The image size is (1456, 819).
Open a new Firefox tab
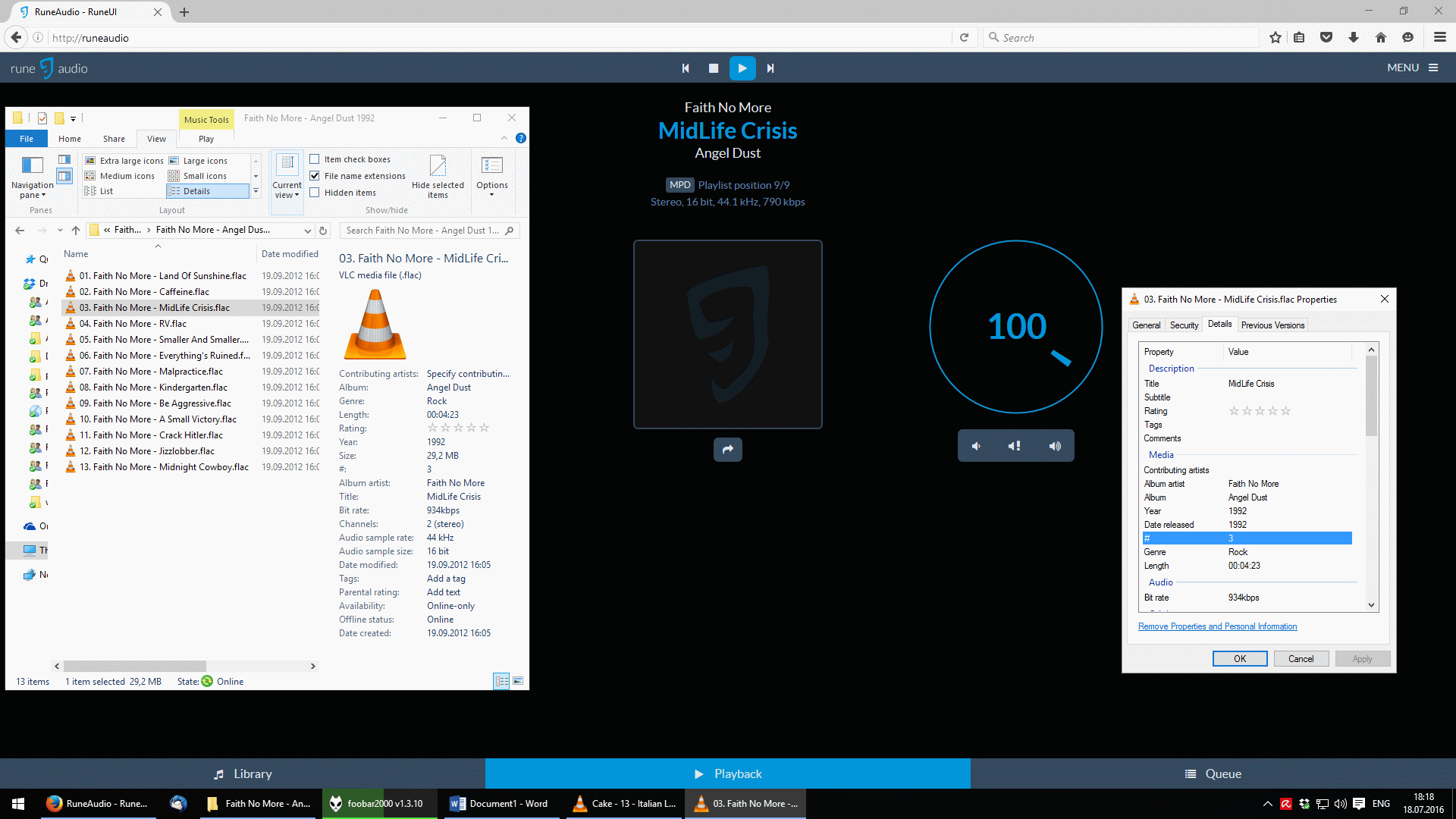pyautogui.click(x=184, y=12)
